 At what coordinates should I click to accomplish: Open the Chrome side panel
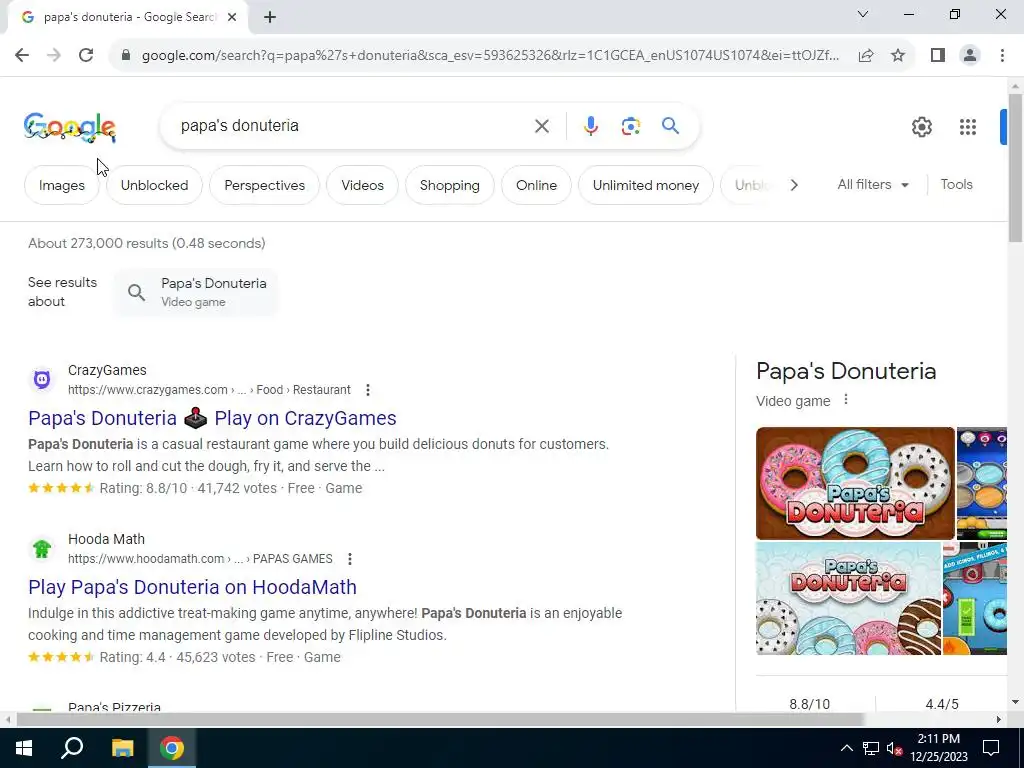tap(938, 56)
